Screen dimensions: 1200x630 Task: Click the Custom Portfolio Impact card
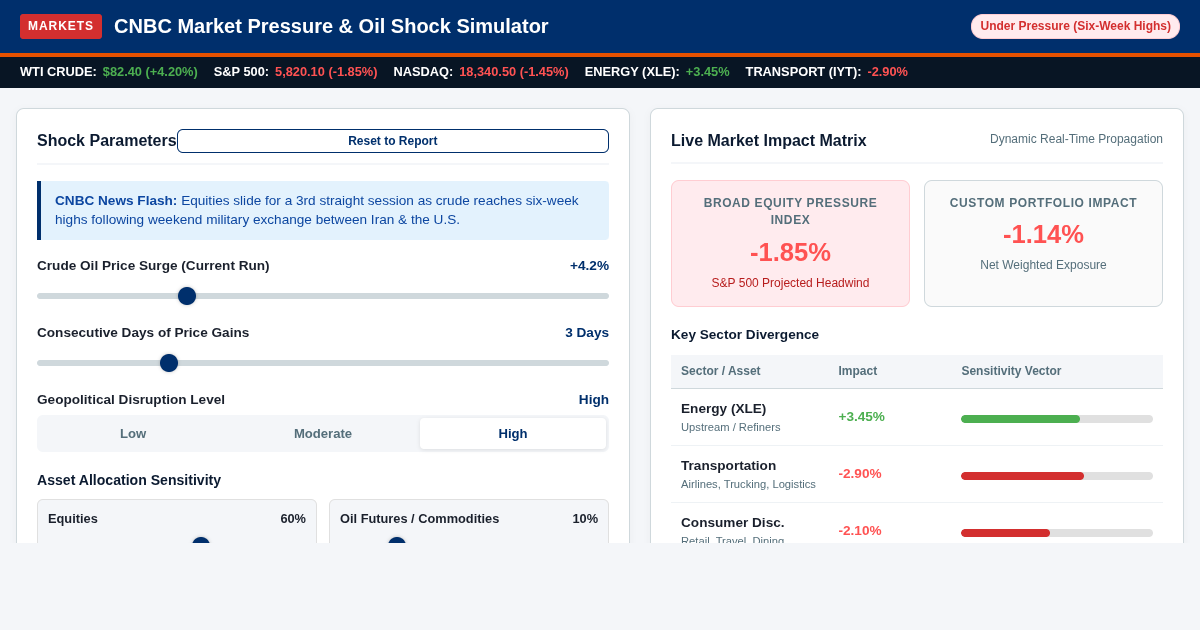tap(1043, 243)
